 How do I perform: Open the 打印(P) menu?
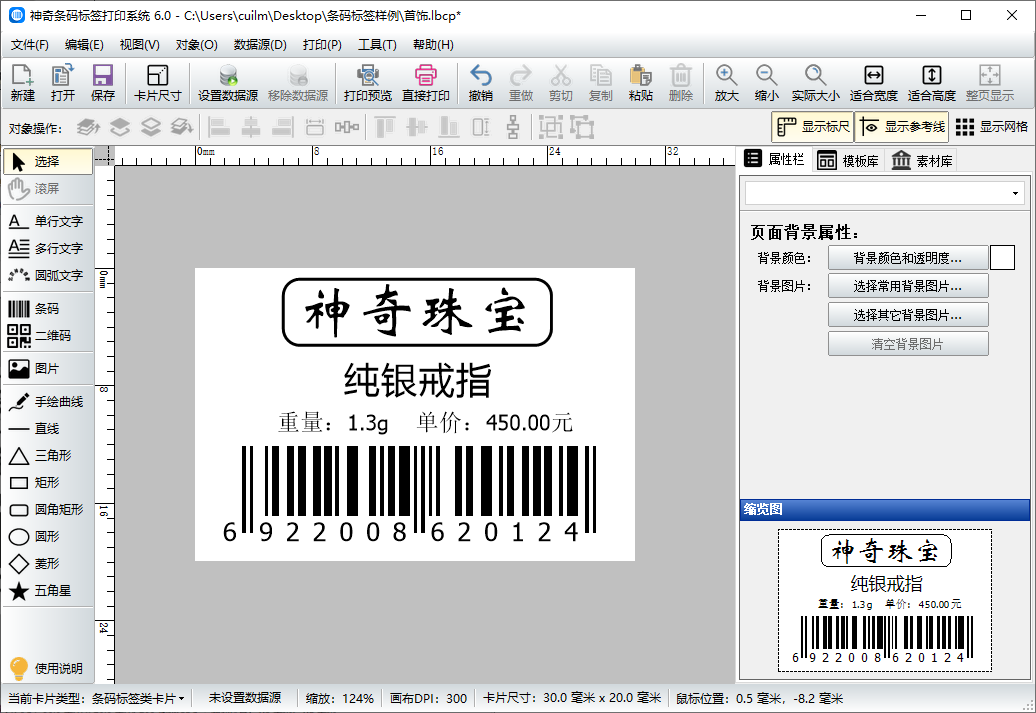click(322, 45)
